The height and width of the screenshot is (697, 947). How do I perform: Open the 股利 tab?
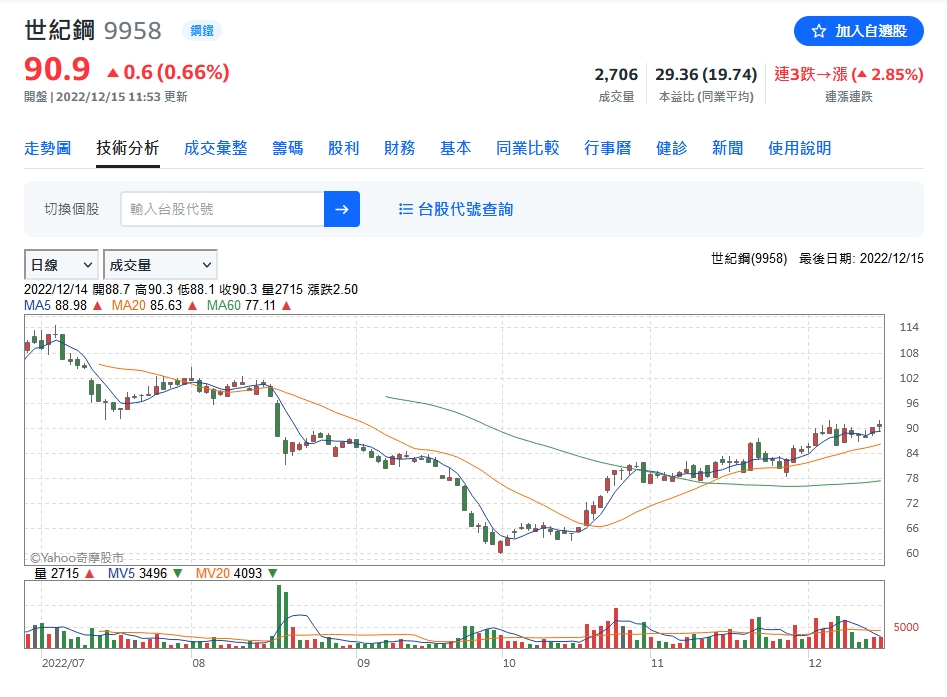coord(344,148)
